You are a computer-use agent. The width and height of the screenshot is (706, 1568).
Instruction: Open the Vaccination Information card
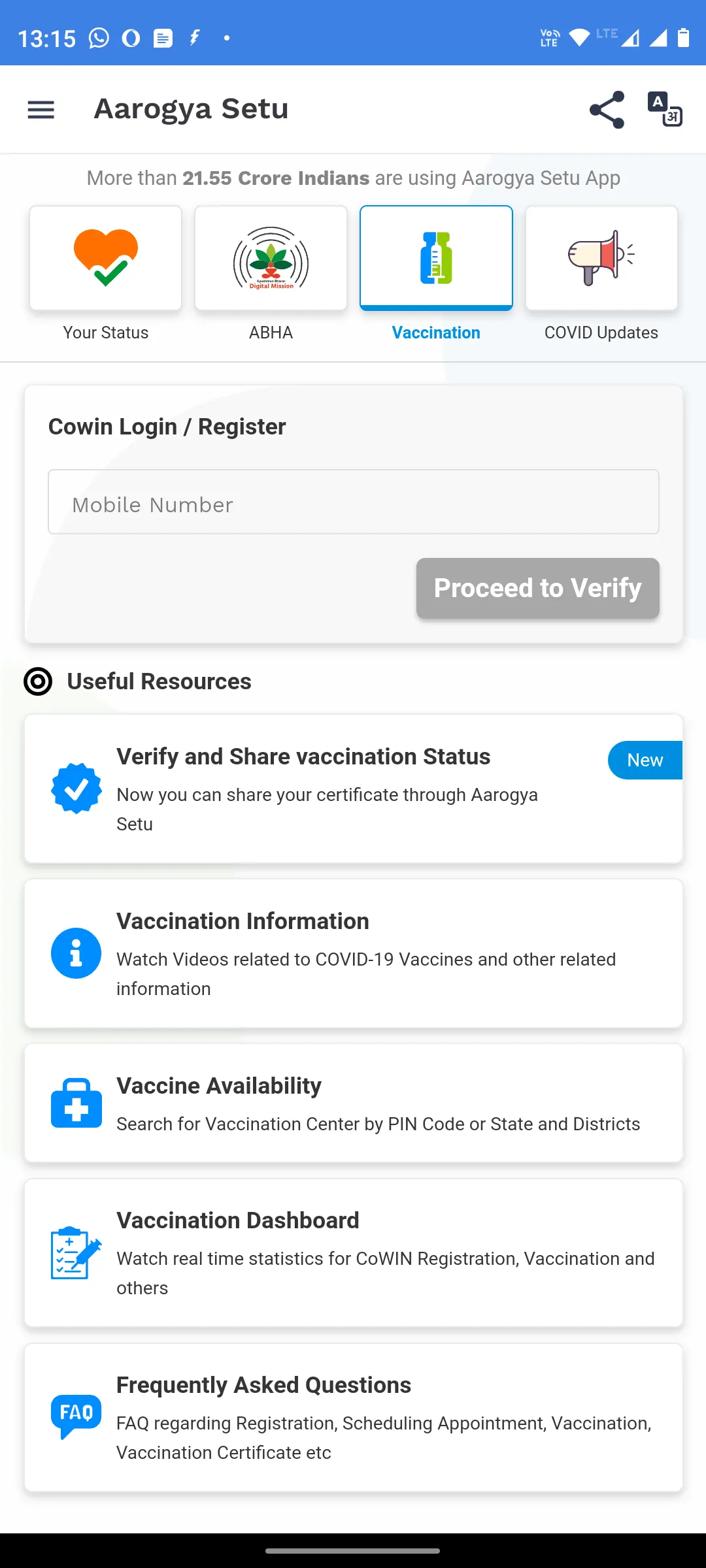click(354, 953)
